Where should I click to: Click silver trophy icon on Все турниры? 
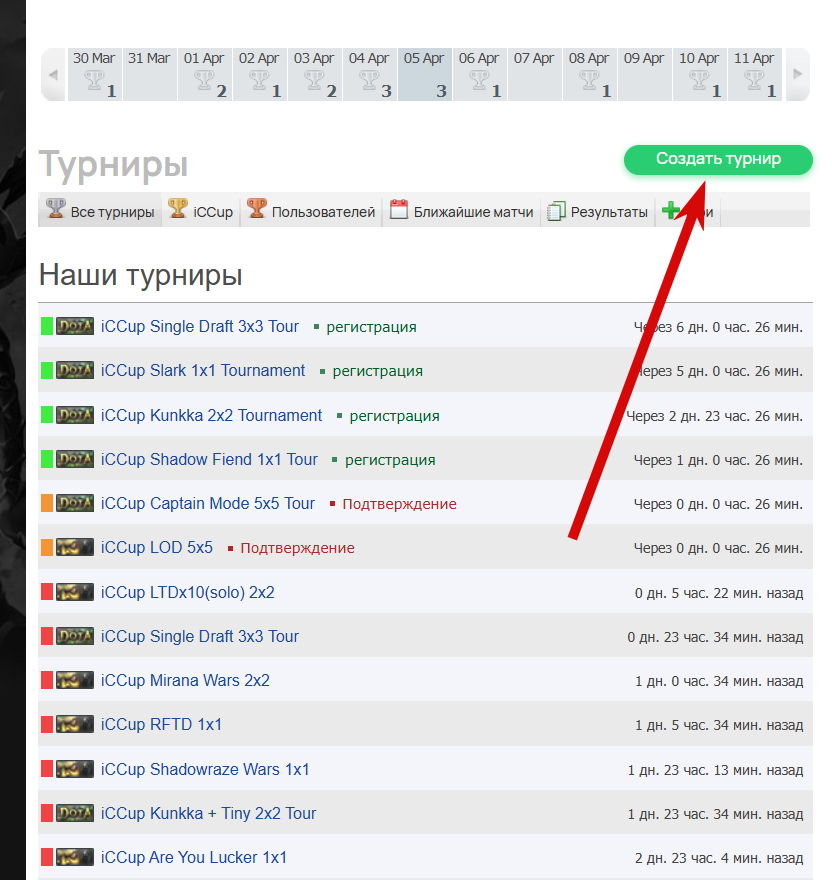tap(56, 208)
